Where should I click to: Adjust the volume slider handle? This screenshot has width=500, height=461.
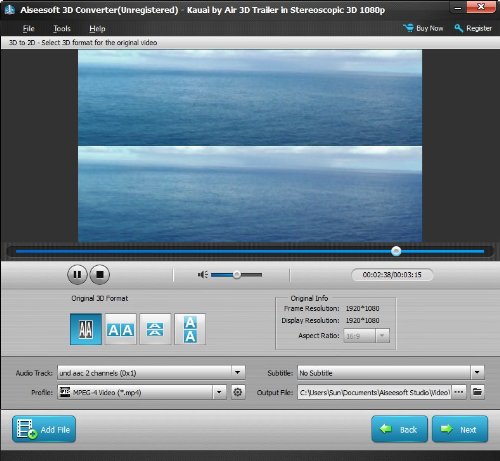(237, 275)
